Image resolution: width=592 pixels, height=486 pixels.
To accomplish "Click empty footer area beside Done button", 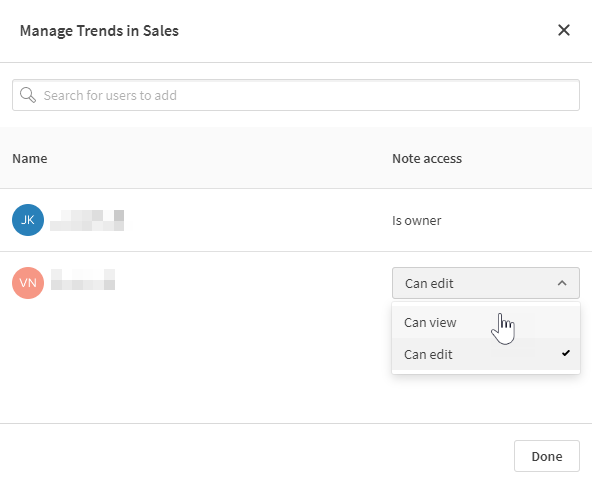I will pos(257,455).
